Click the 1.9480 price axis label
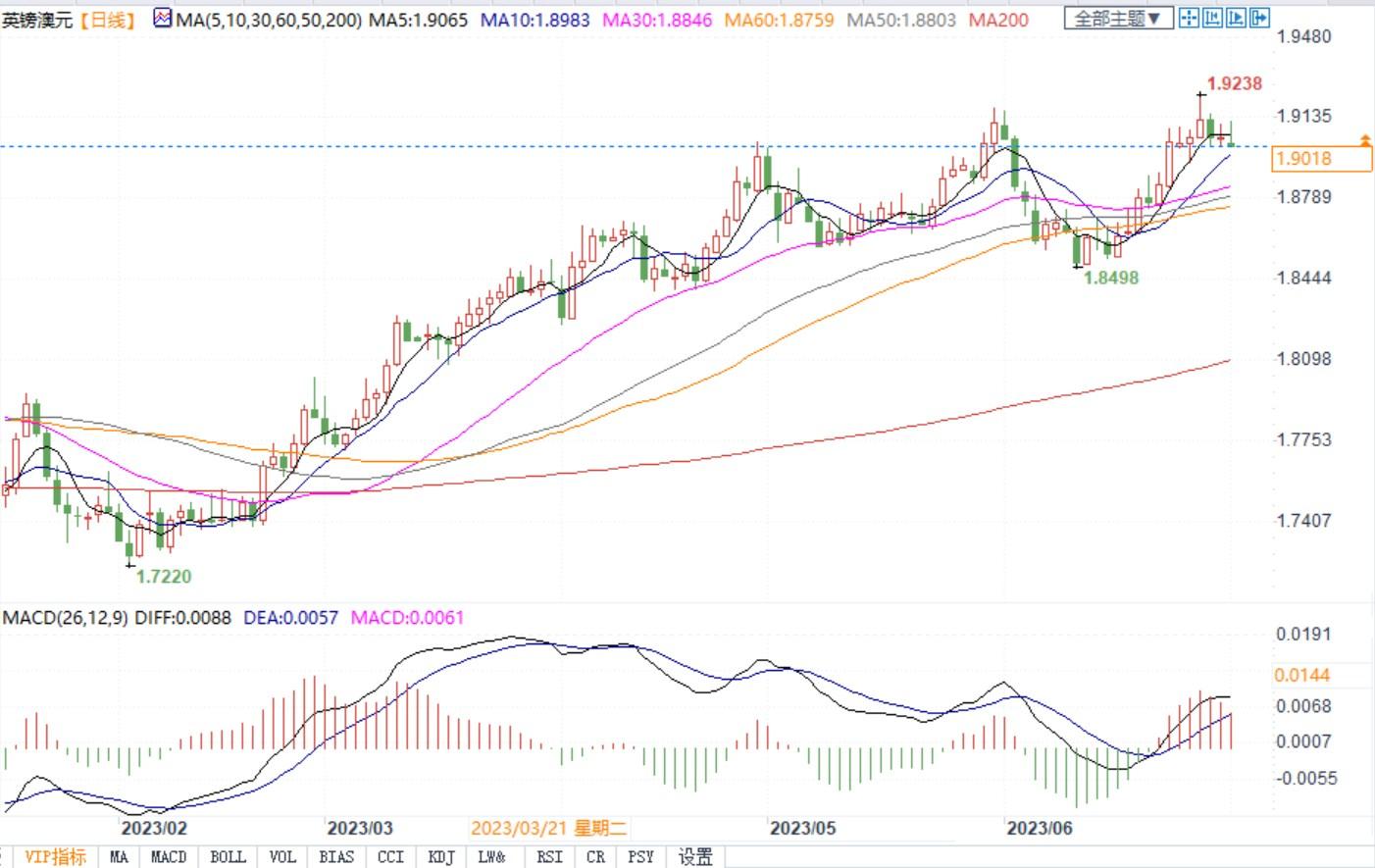The image size is (1375, 868). coord(1303,36)
